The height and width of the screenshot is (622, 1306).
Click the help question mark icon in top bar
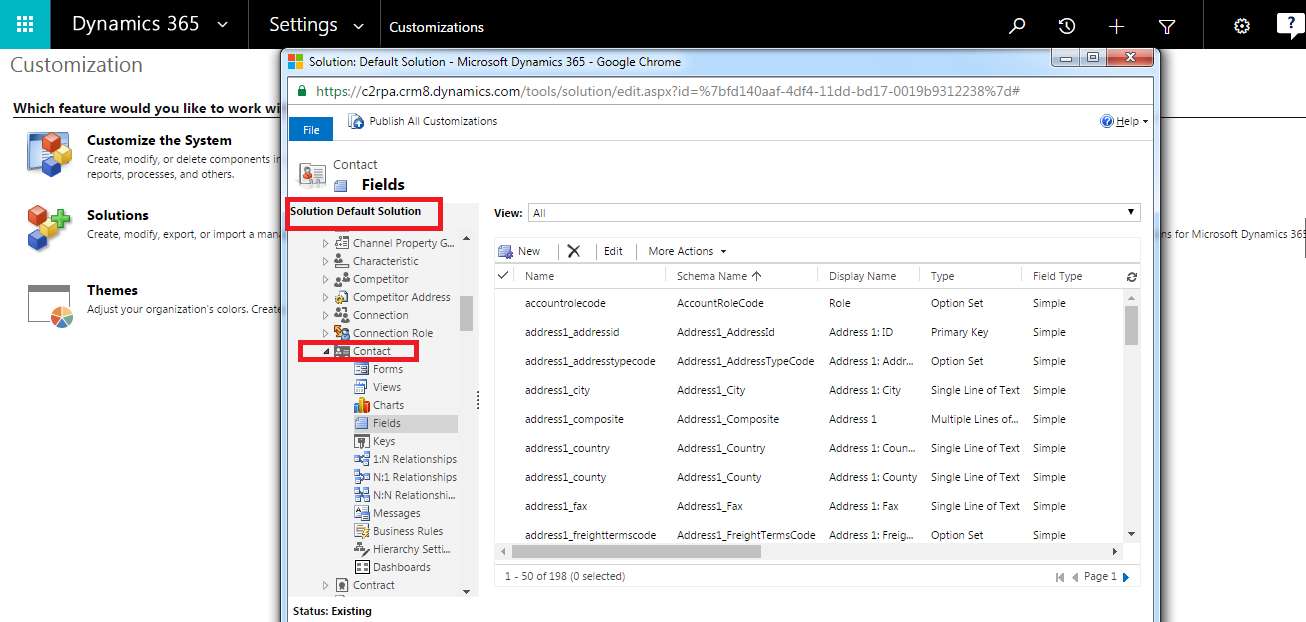tap(1291, 25)
